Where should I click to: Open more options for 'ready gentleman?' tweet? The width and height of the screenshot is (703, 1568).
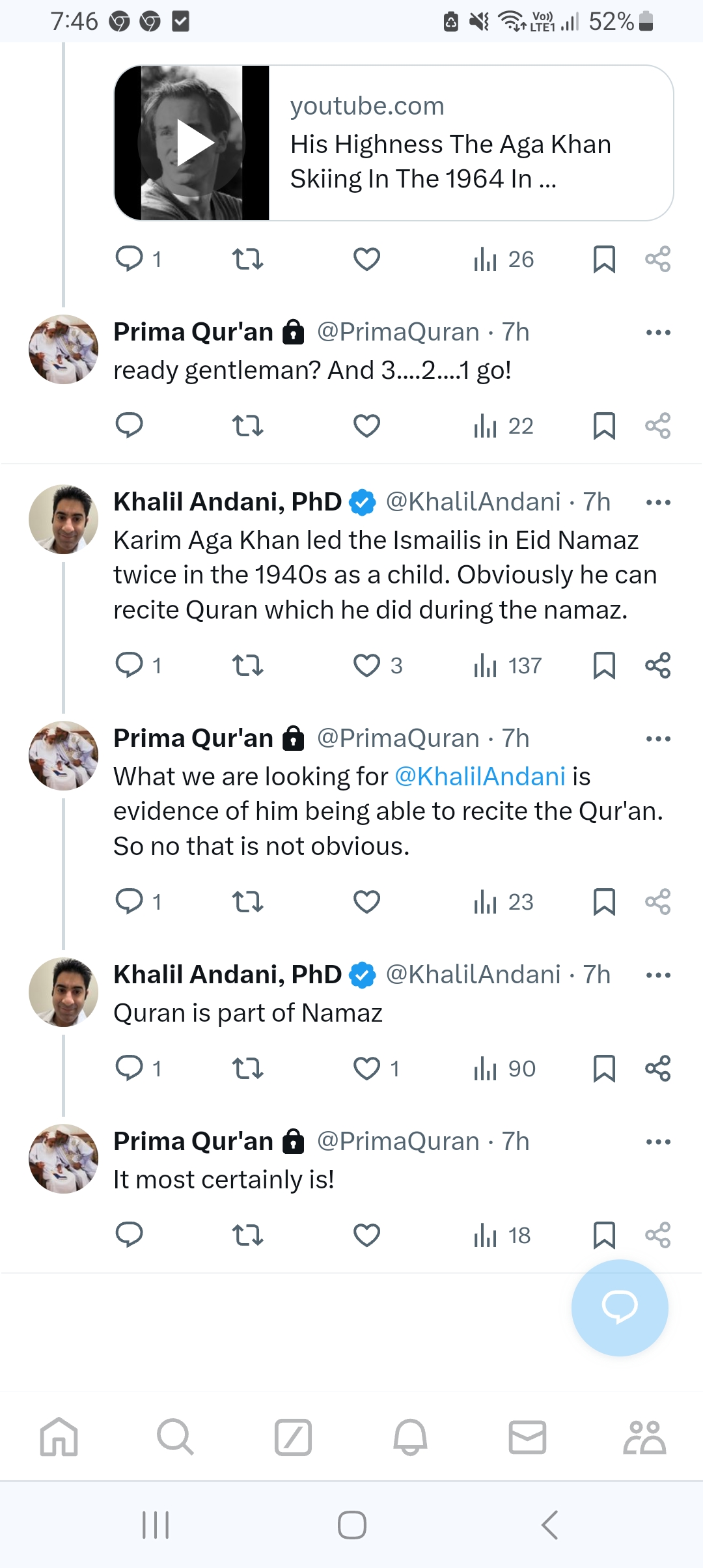tap(658, 333)
